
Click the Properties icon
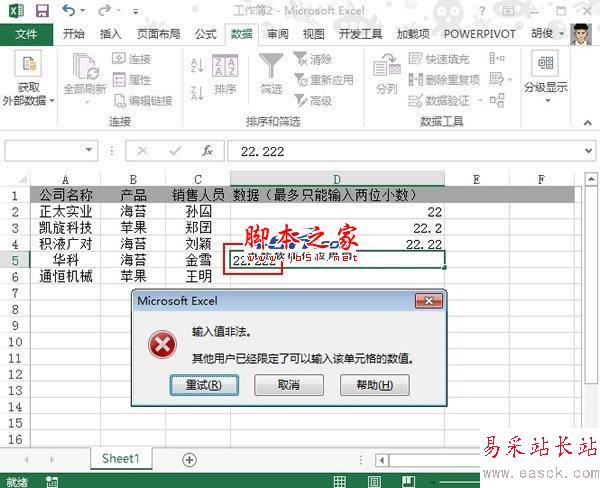(x=119, y=80)
